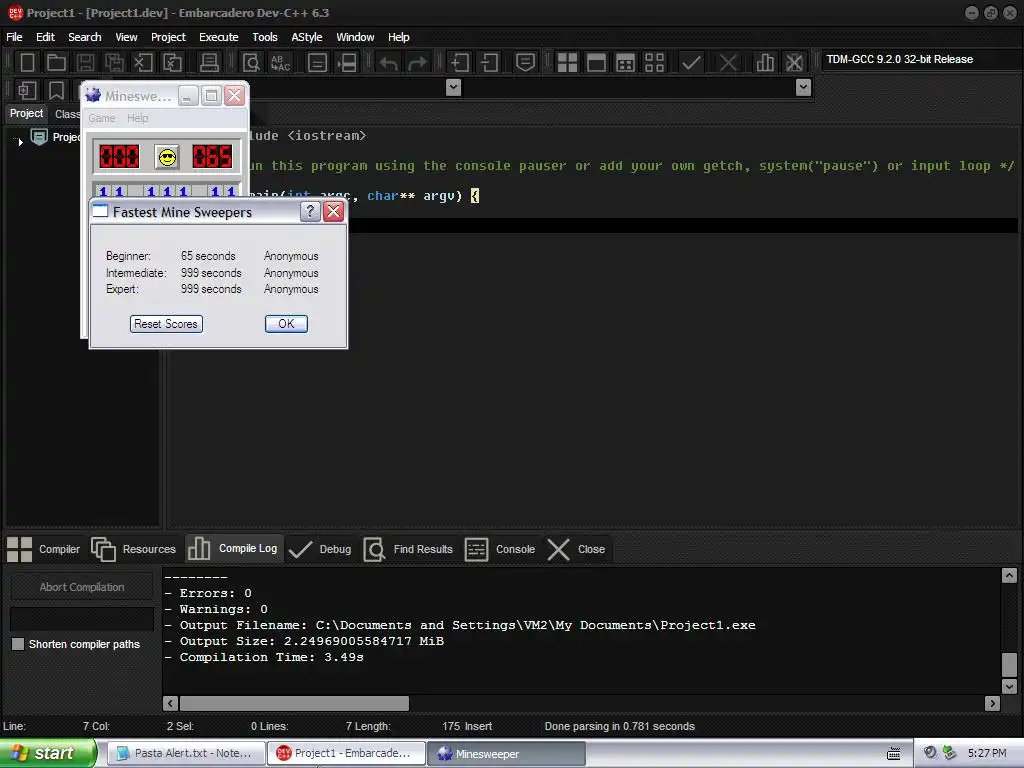This screenshot has height=768, width=1024.
Task: Click the compile log scroll-up arrow
Action: (x=1009, y=575)
